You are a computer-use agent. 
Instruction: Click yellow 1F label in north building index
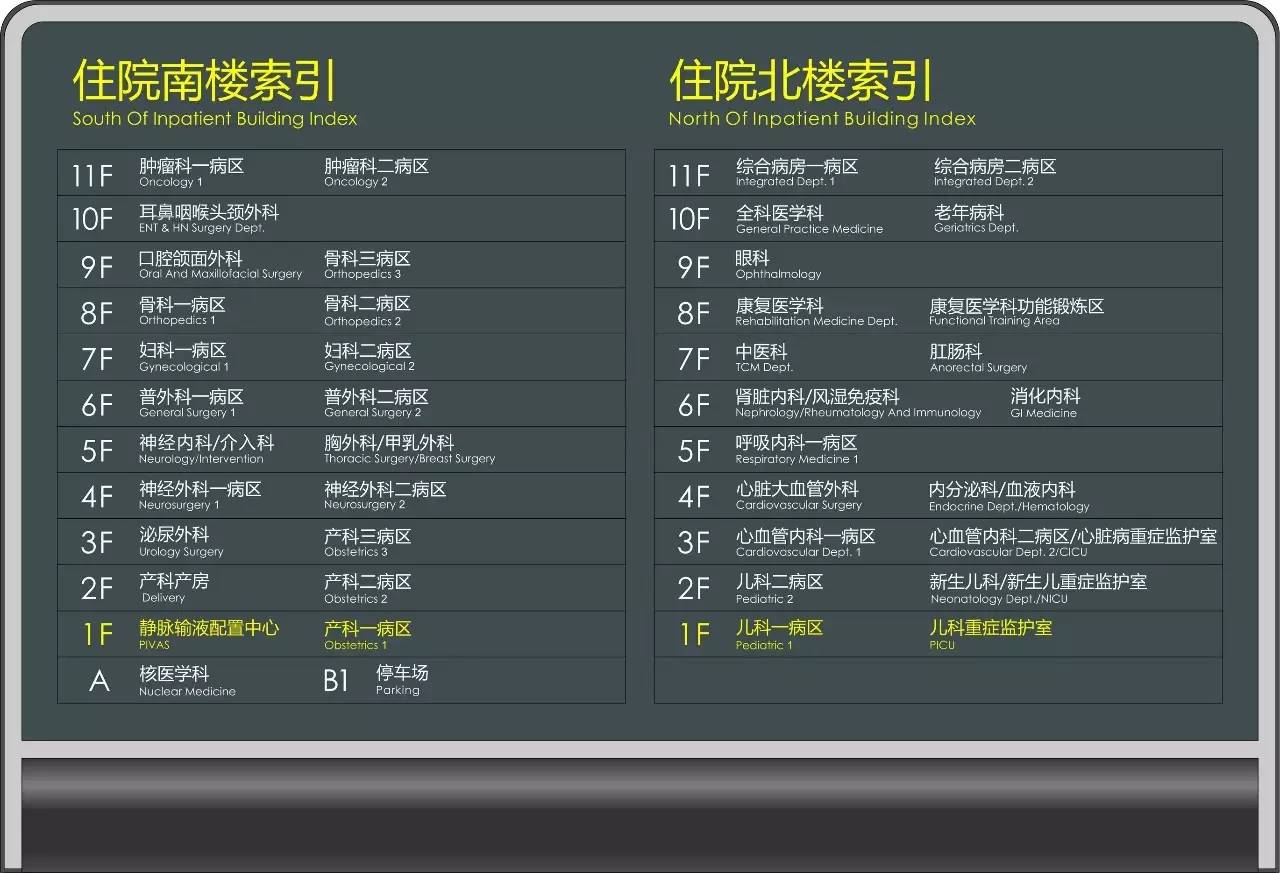(694, 635)
